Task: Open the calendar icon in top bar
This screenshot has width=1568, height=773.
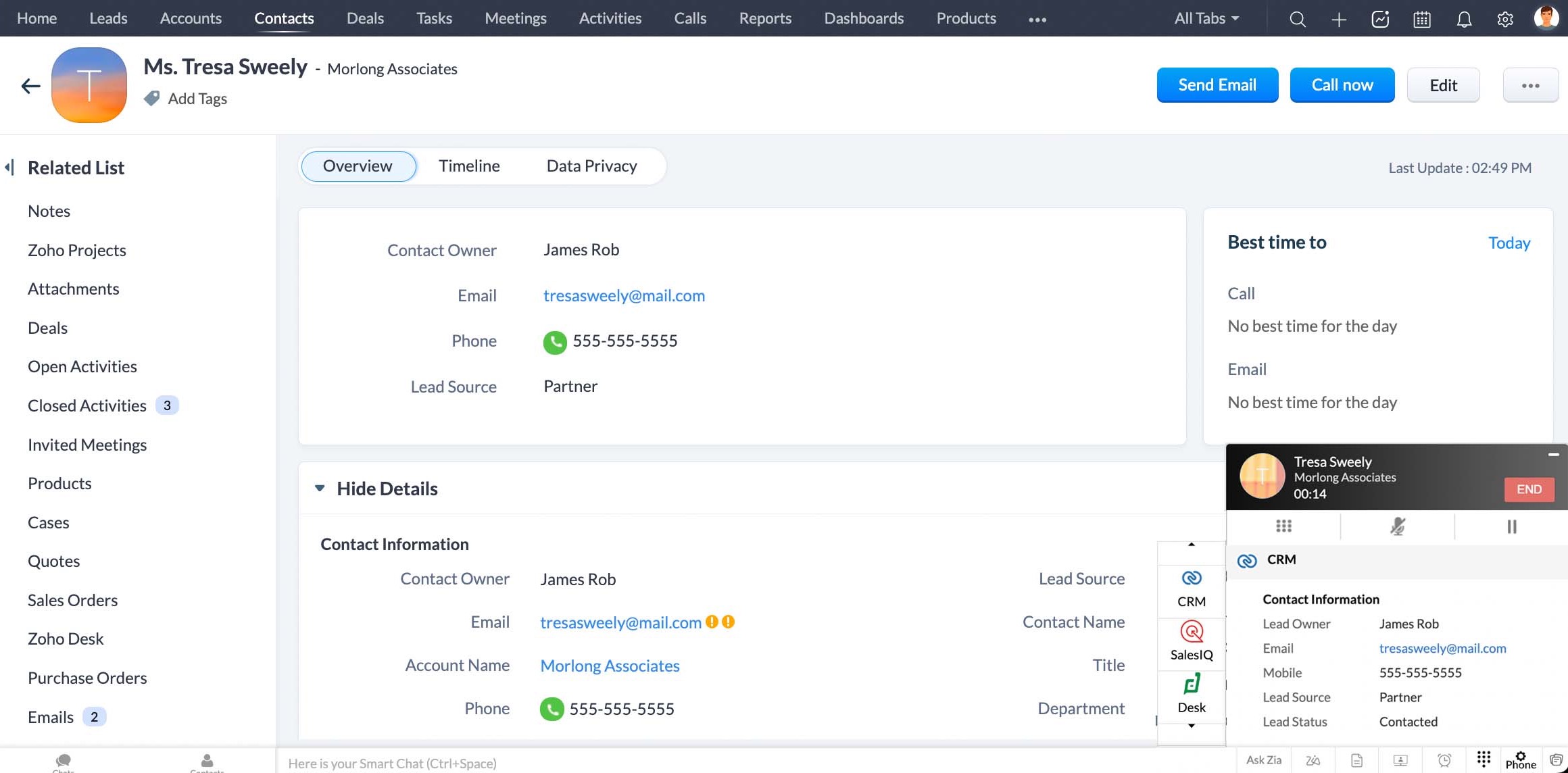Action: (1421, 19)
